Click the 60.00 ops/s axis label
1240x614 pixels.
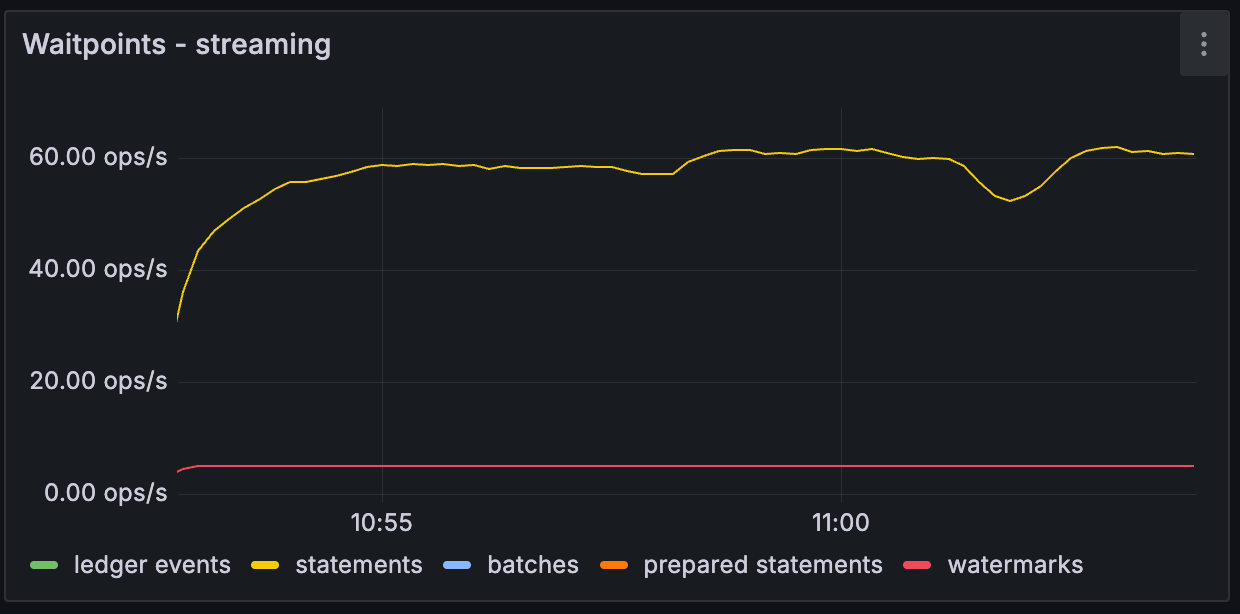pyautogui.click(x=97, y=157)
